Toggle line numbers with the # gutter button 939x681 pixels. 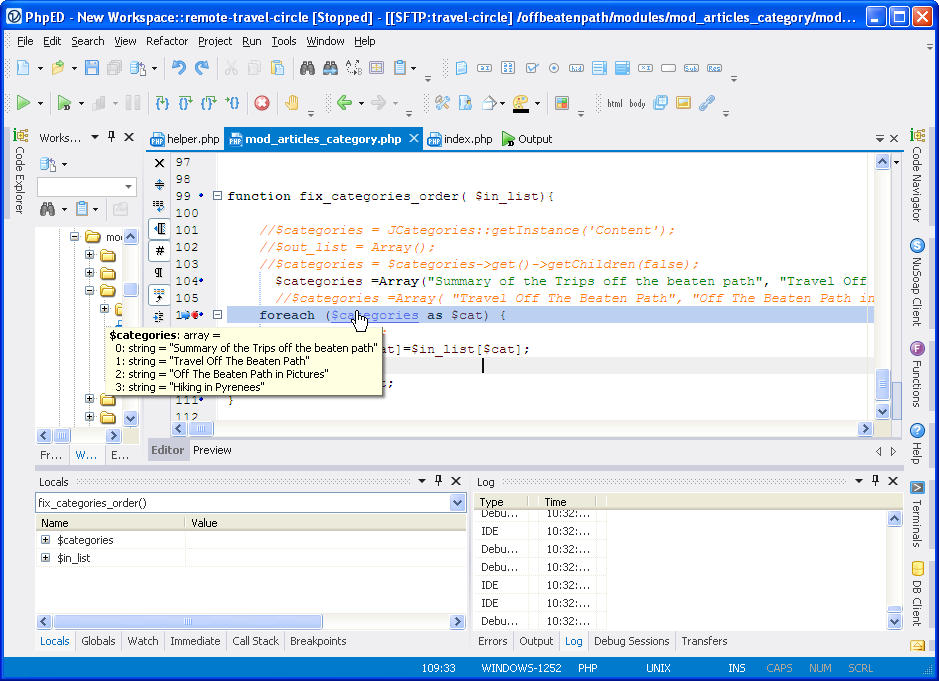(159, 250)
